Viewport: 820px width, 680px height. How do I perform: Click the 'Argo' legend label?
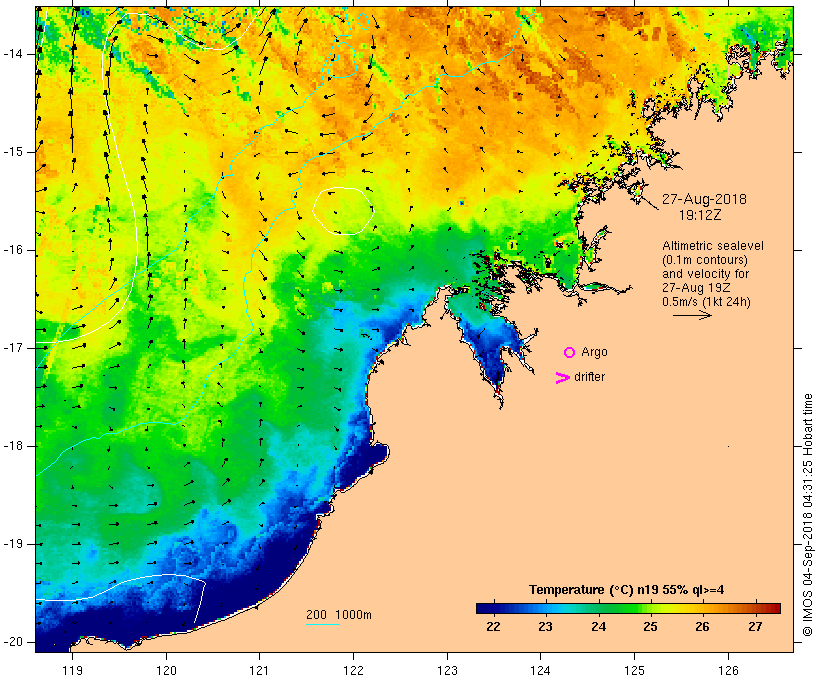594,353
